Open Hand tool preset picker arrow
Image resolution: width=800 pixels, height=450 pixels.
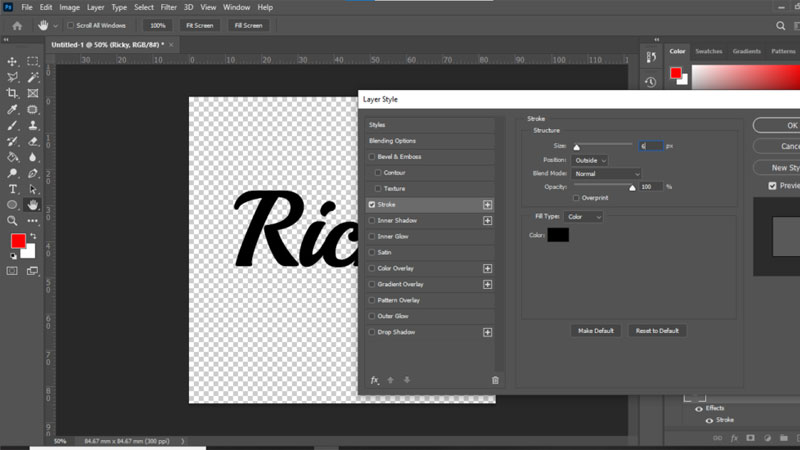[56, 26]
